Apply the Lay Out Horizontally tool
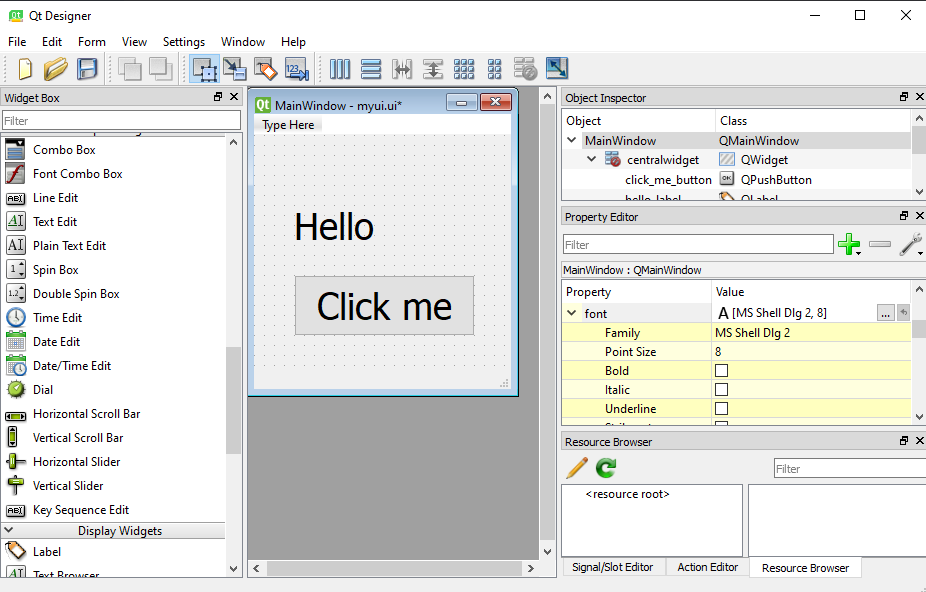Viewport: 926px width, 592px height. tap(340, 69)
